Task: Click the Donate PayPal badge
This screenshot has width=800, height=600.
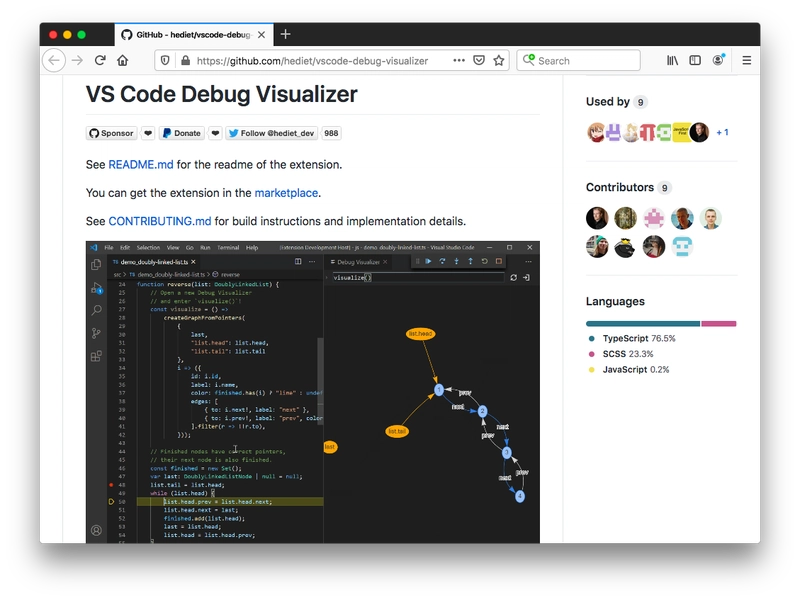Action: pyautogui.click(x=182, y=133)
